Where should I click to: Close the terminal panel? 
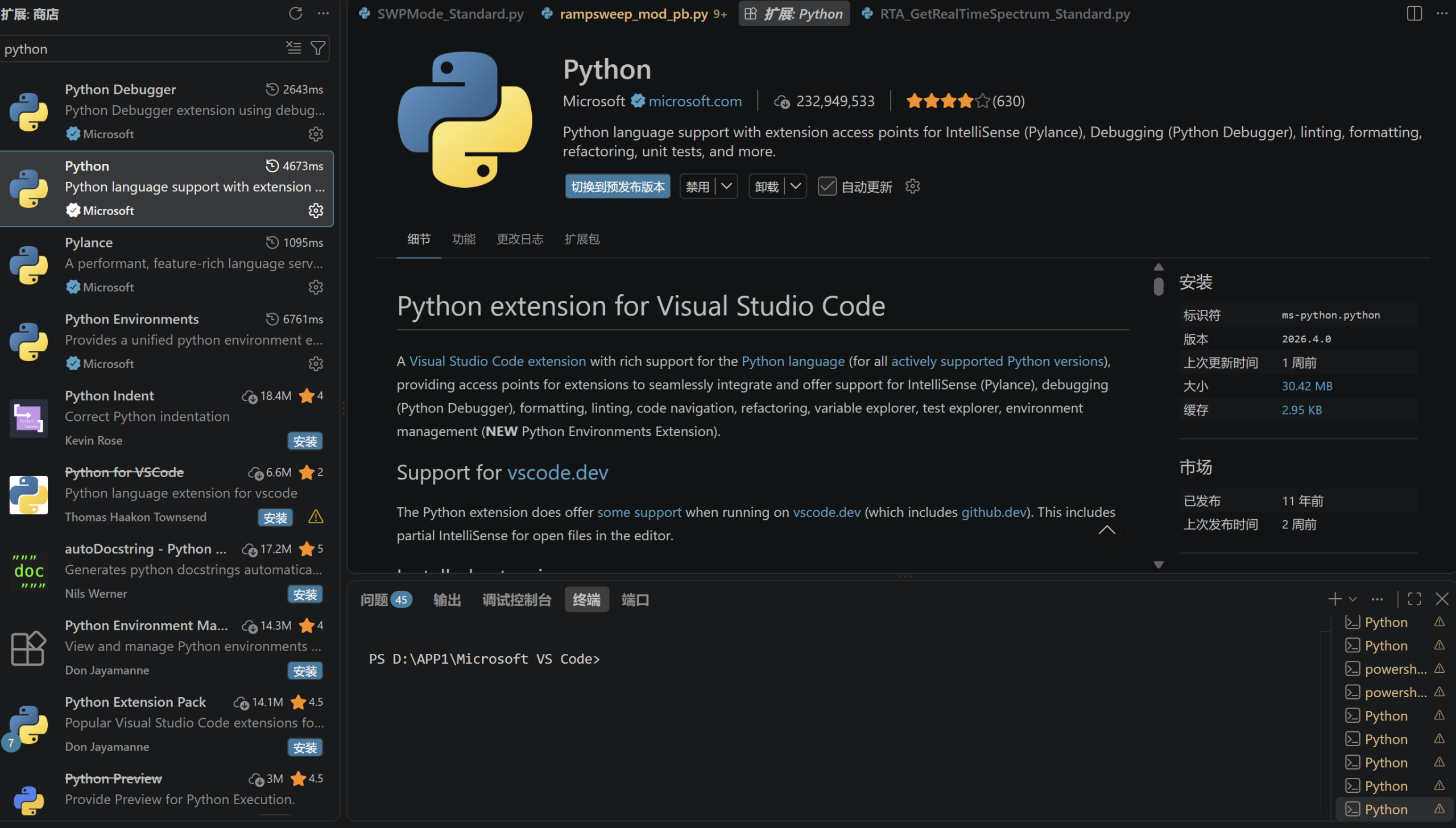(1442, 599)
